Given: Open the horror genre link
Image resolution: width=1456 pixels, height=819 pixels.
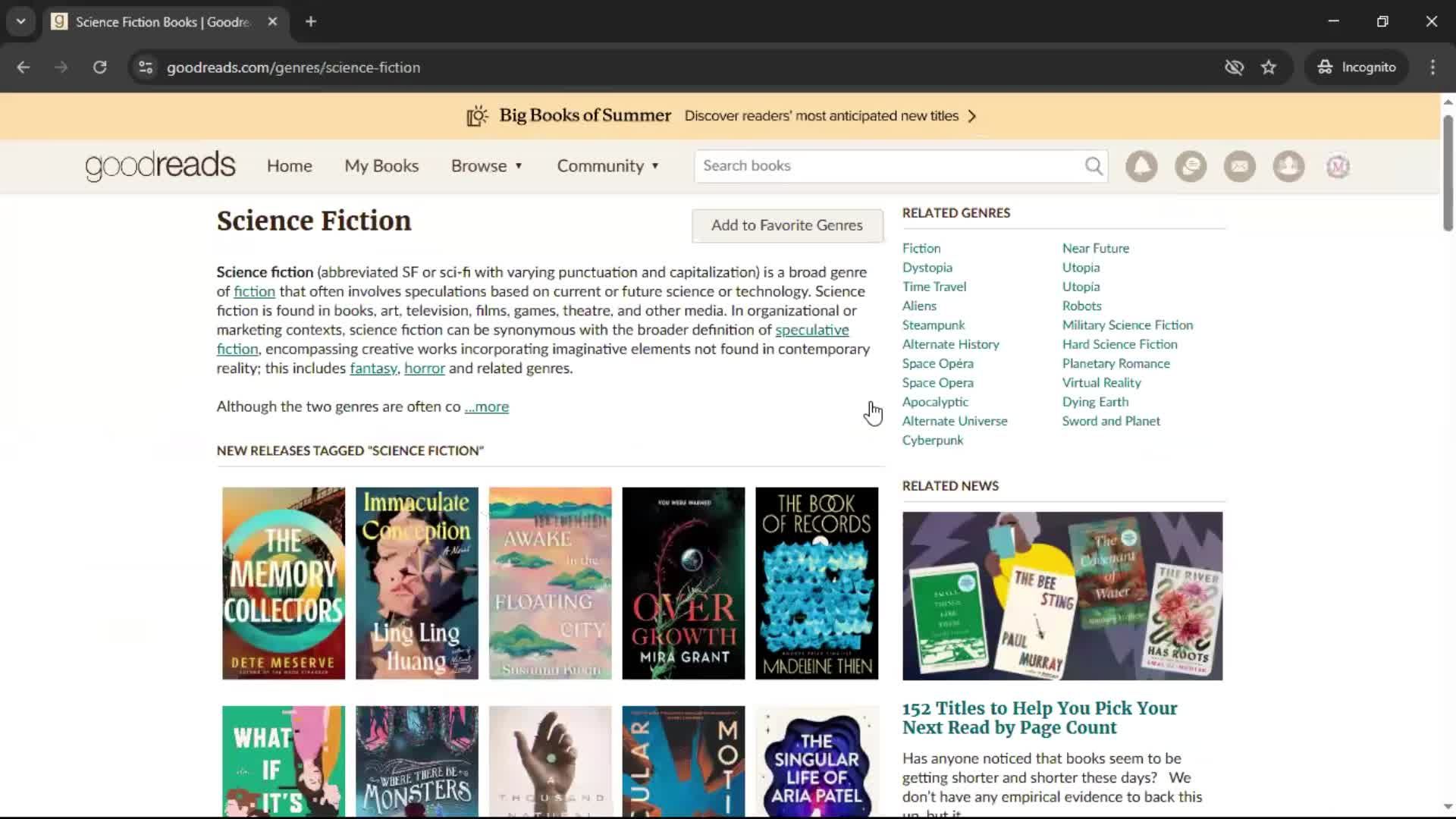Looking at the screenshot, I should tap(424, 369).
